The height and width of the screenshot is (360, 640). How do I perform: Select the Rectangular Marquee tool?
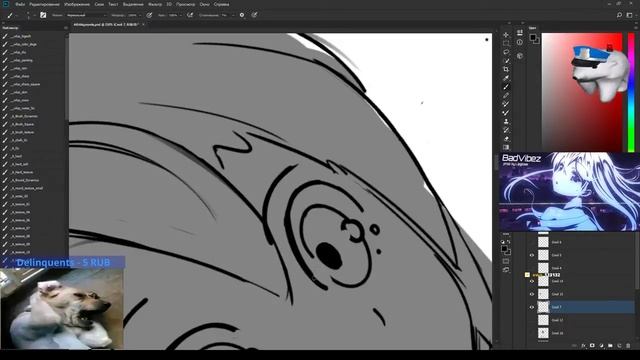(506, 44)
